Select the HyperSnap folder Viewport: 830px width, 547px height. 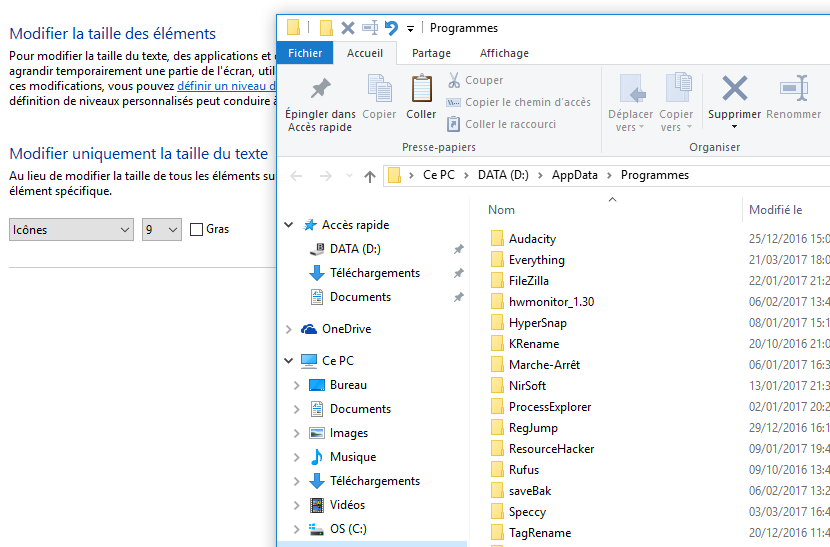tap(538, 323)
